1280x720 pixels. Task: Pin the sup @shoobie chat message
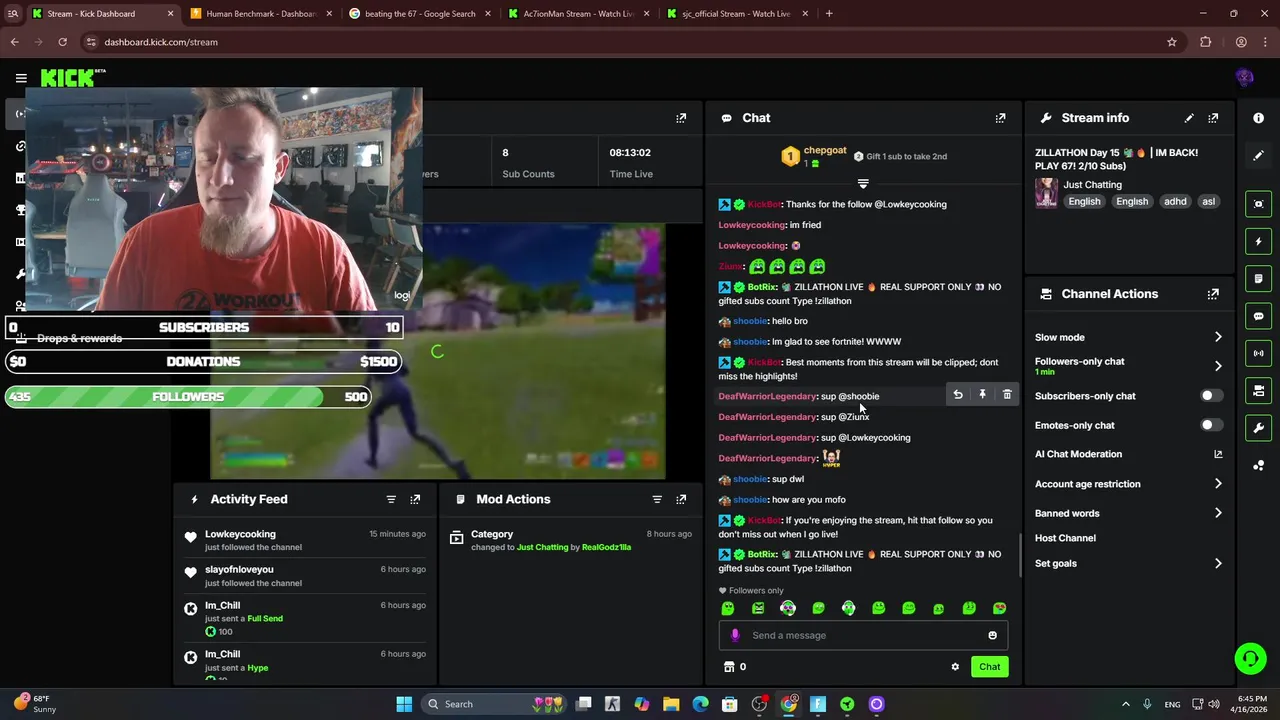982,395
